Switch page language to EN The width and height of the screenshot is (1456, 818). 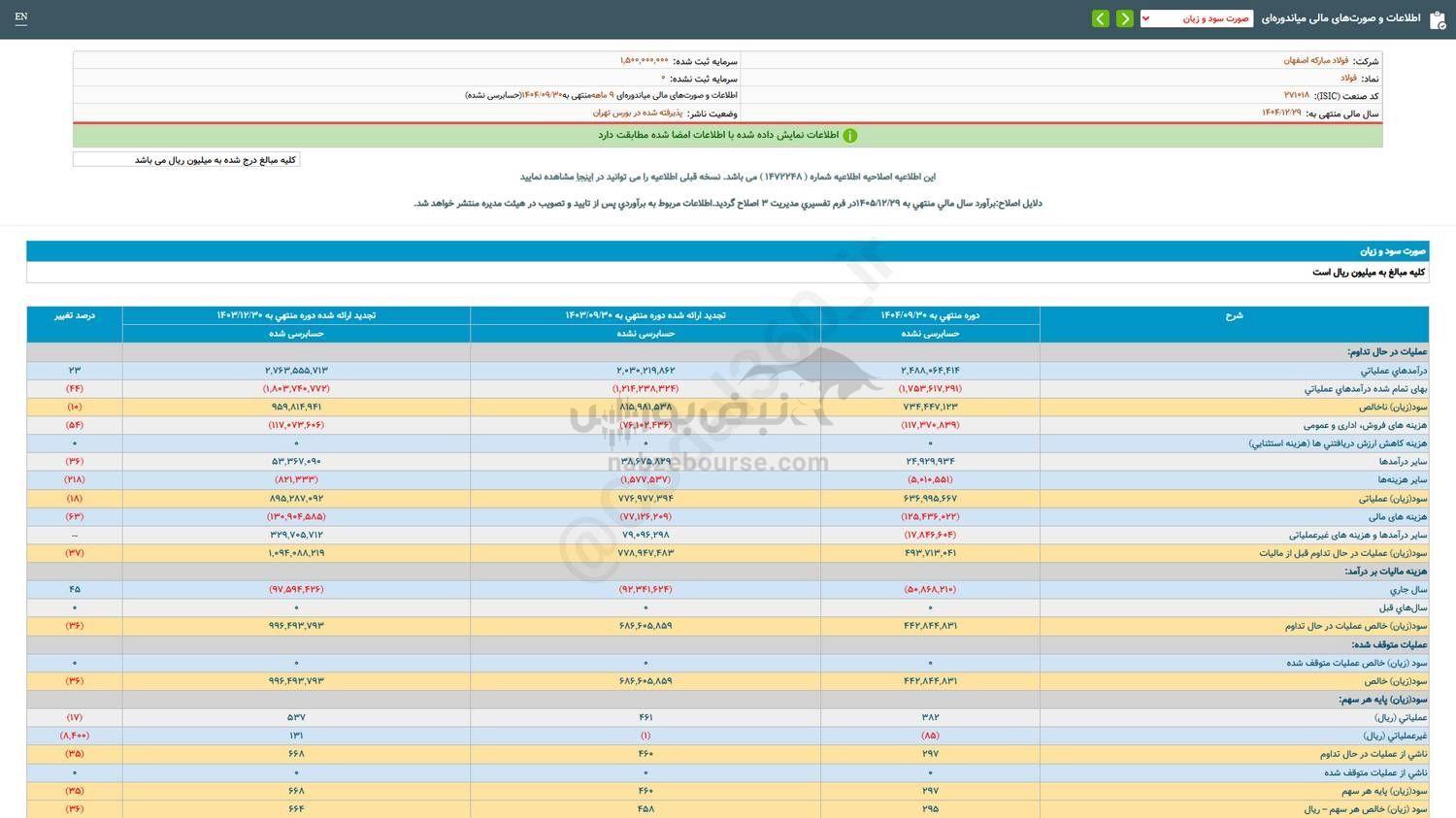pos(21,17)
